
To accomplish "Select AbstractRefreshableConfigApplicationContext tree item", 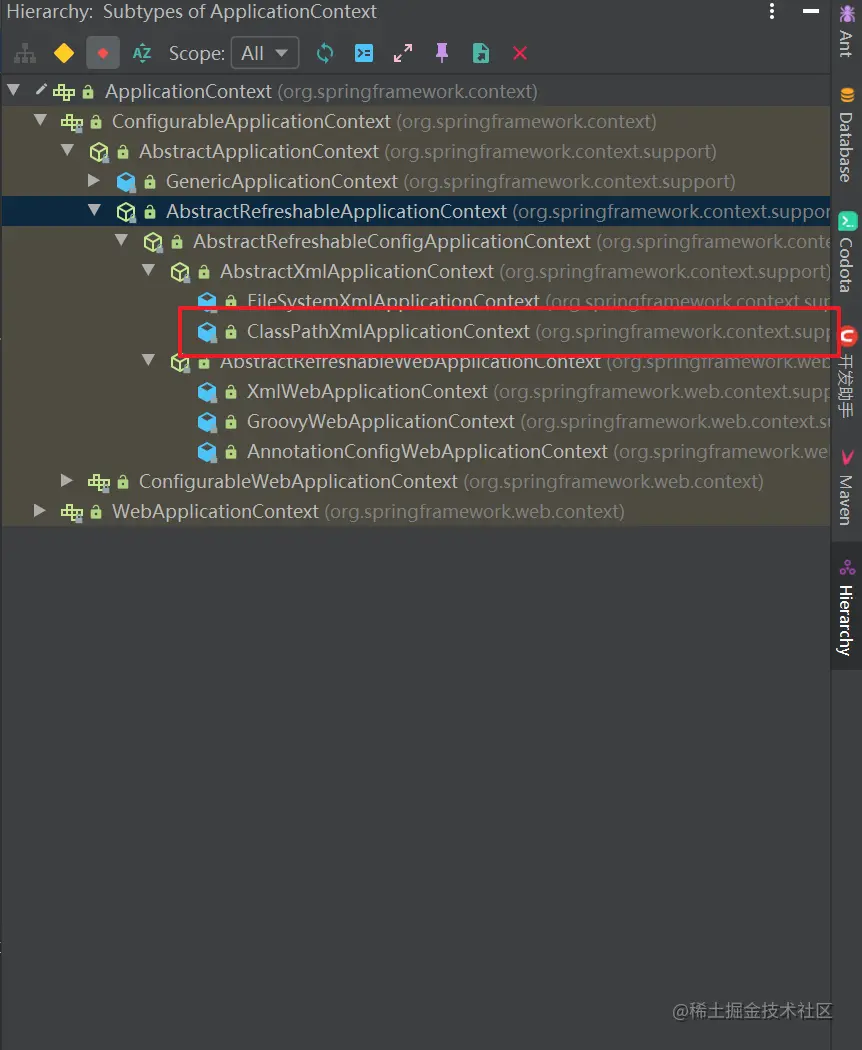I will (415, 241).
